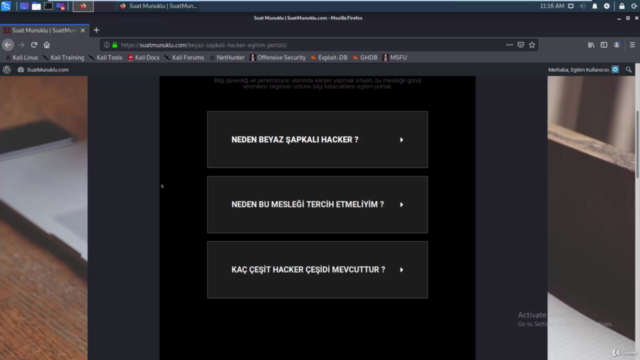Click SuatMunuklu.com in the admin bar
The height and width of the screenshot is (360, 640).
point(43,70)
